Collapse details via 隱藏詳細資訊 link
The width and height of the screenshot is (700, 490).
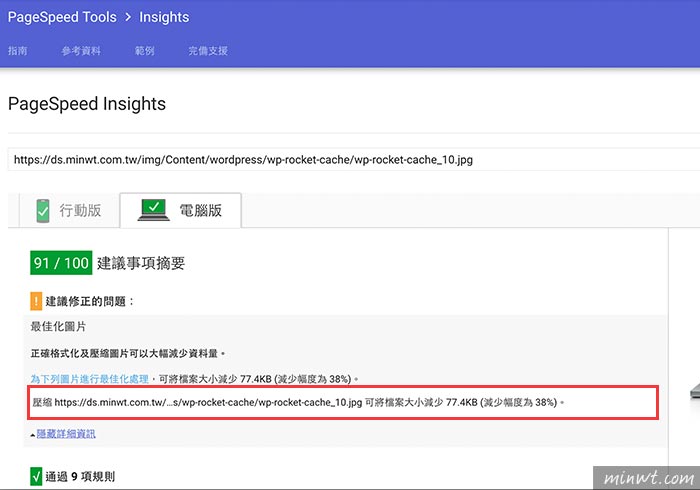point(66,434)
